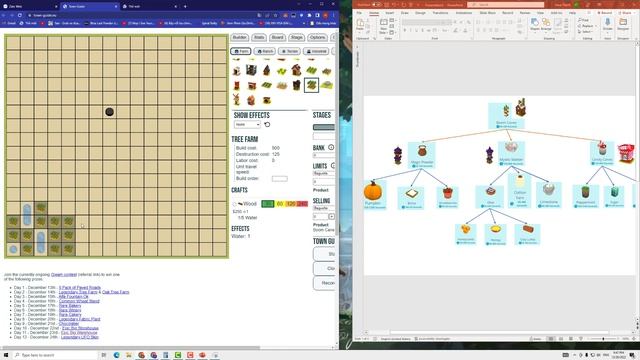Viewport: 640px width, 360px height.
Task: Select the Terrain category filter
Action: [289, 51]
